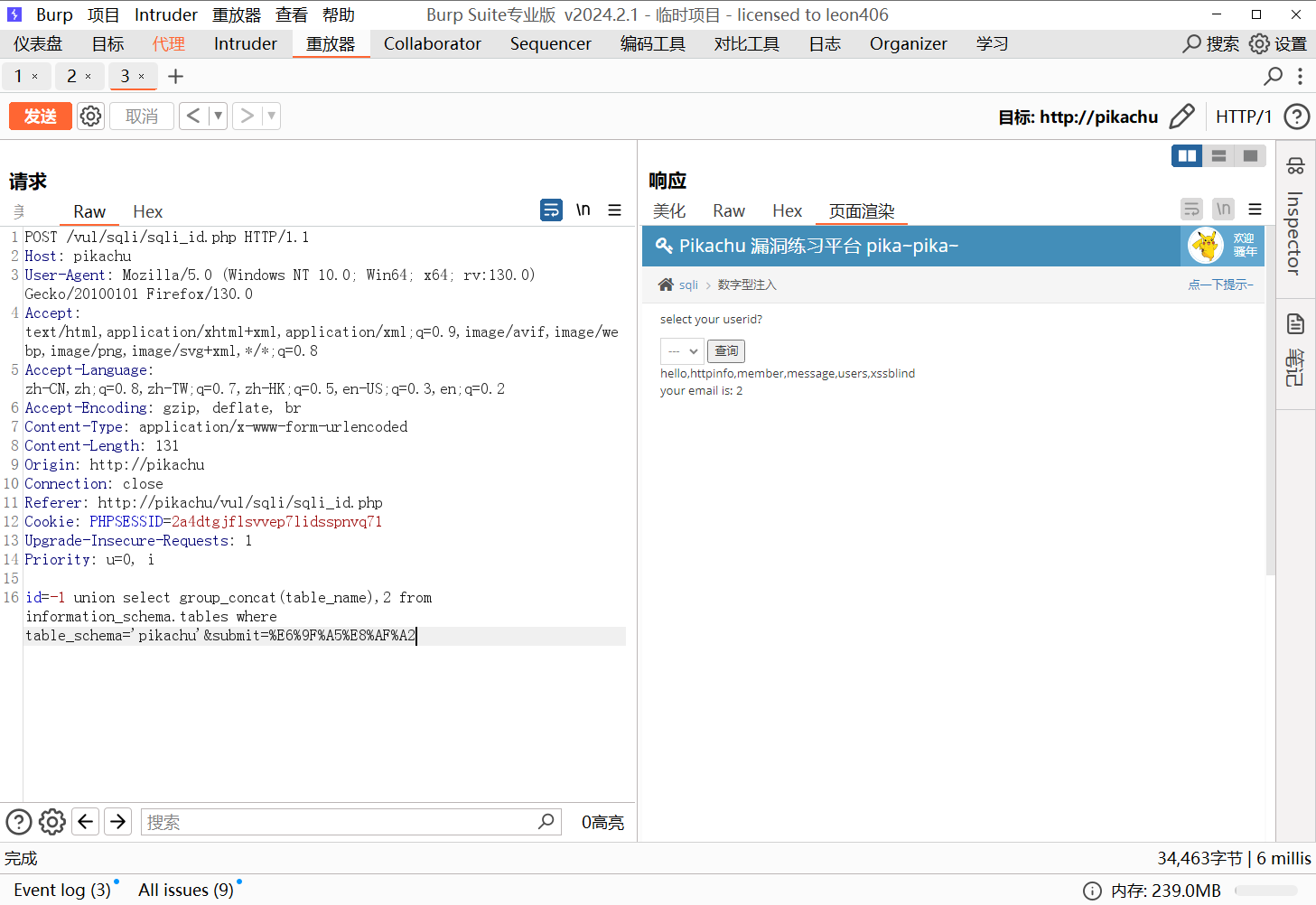Screen dimensions: 1316x905
Task: Open Repeater settings gear next to 发送
Action: coord(90,117)
